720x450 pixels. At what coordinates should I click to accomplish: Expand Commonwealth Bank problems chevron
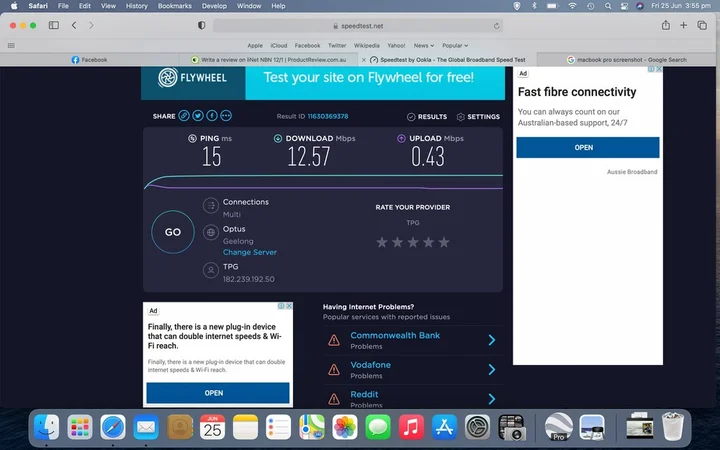(x=492, y=340)
